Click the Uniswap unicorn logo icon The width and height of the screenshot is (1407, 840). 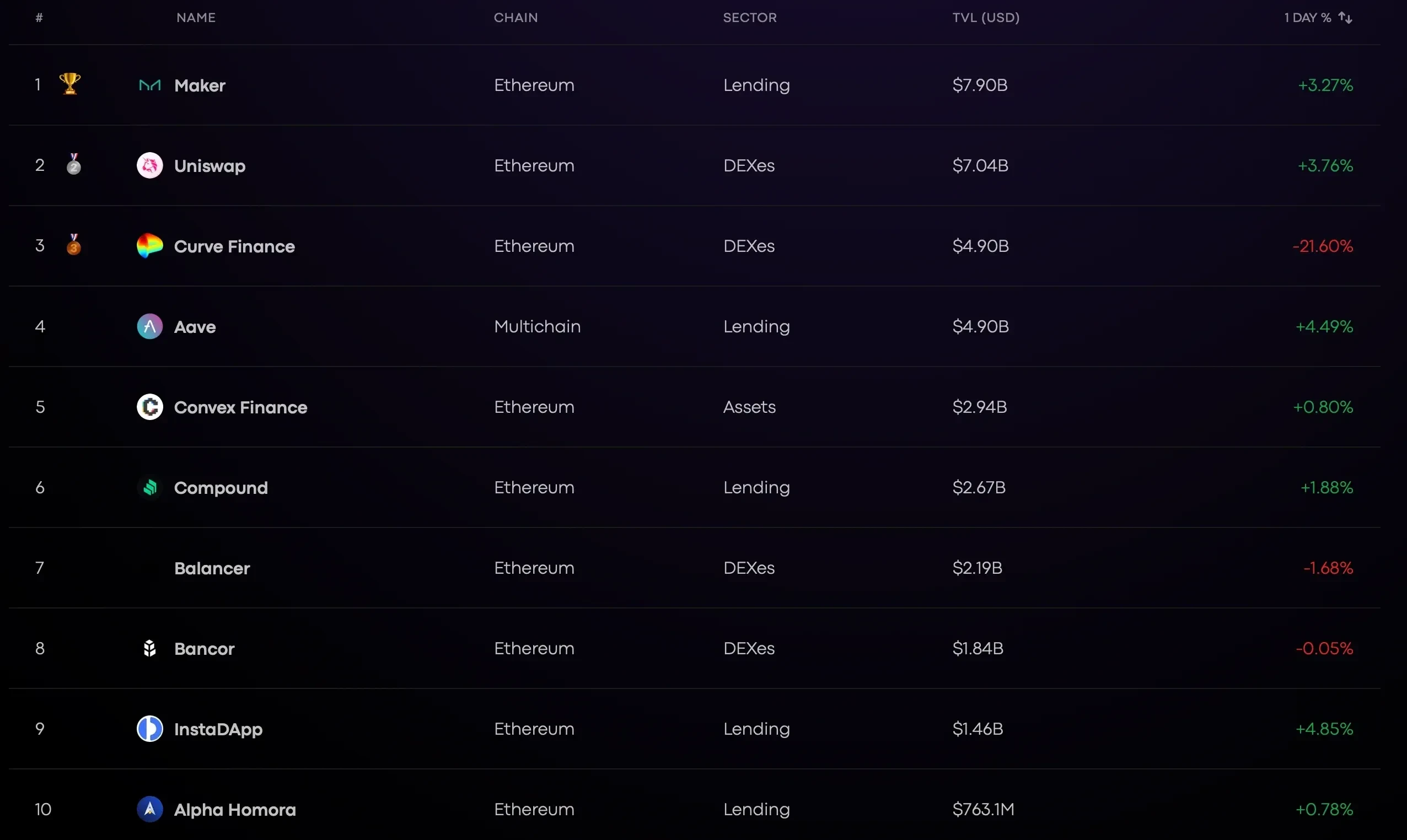(149, 165)
